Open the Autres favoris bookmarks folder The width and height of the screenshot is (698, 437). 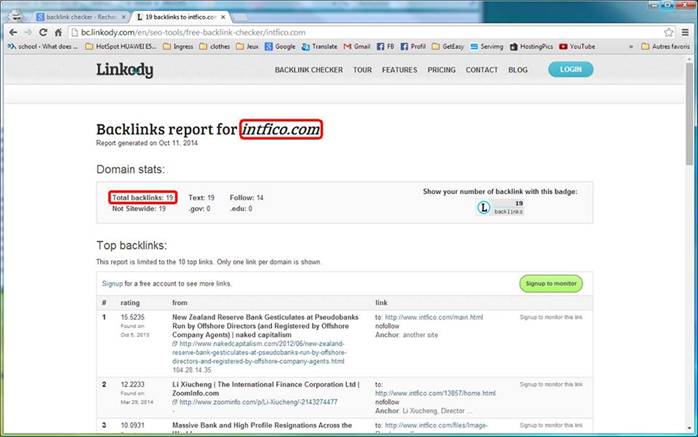pyautogui.click(x=662, y=46)
